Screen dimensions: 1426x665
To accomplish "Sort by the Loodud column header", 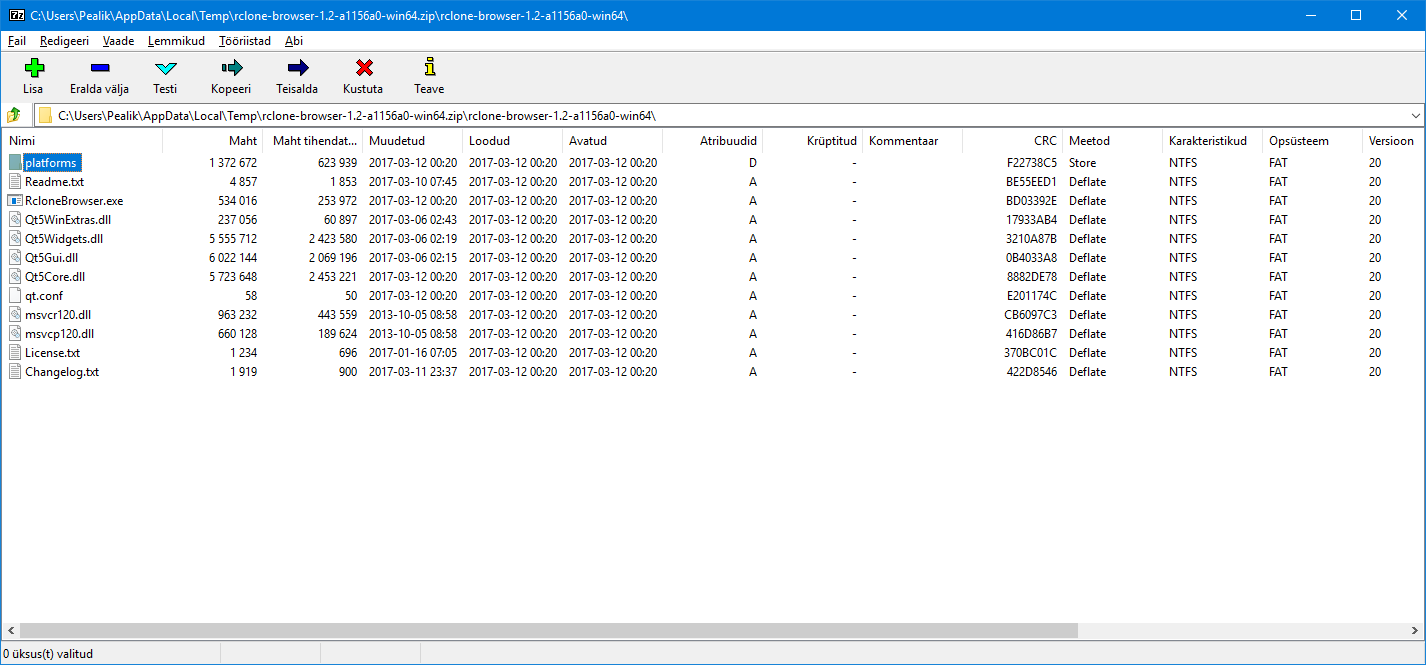I will (512, 141).
